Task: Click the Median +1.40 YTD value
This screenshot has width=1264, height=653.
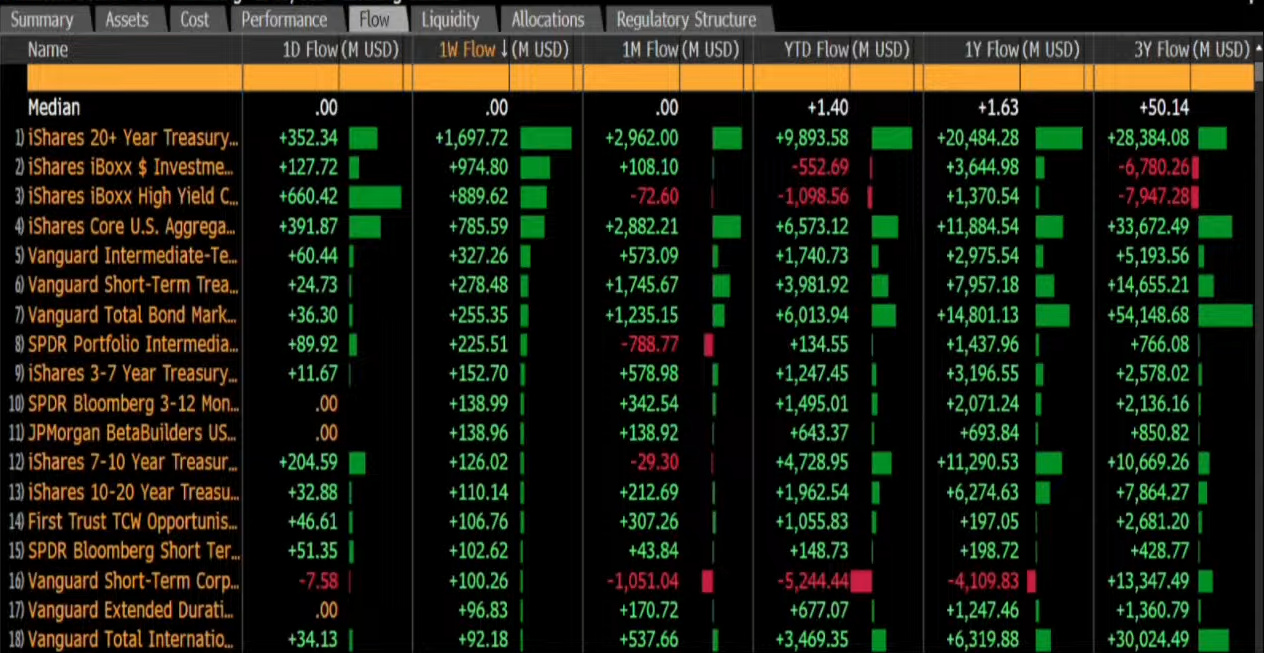Action: pyautogui.click(x=828, y=108)
